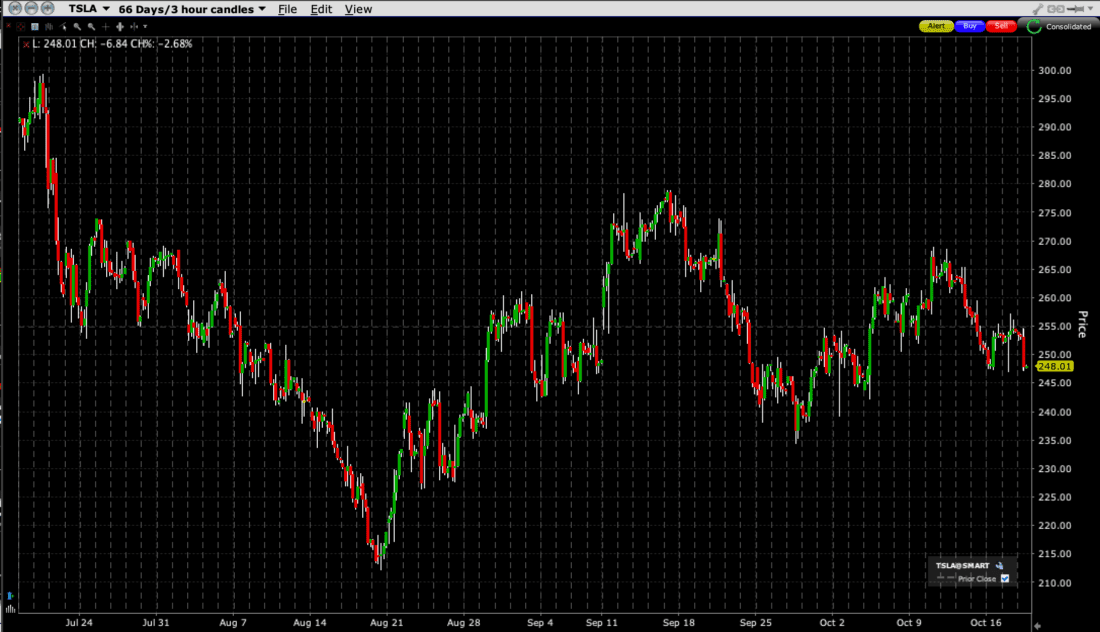Click the left arrow below price axis
Image resolution: width=1100 pixels, height=632 pixels.
(1037, 626)
